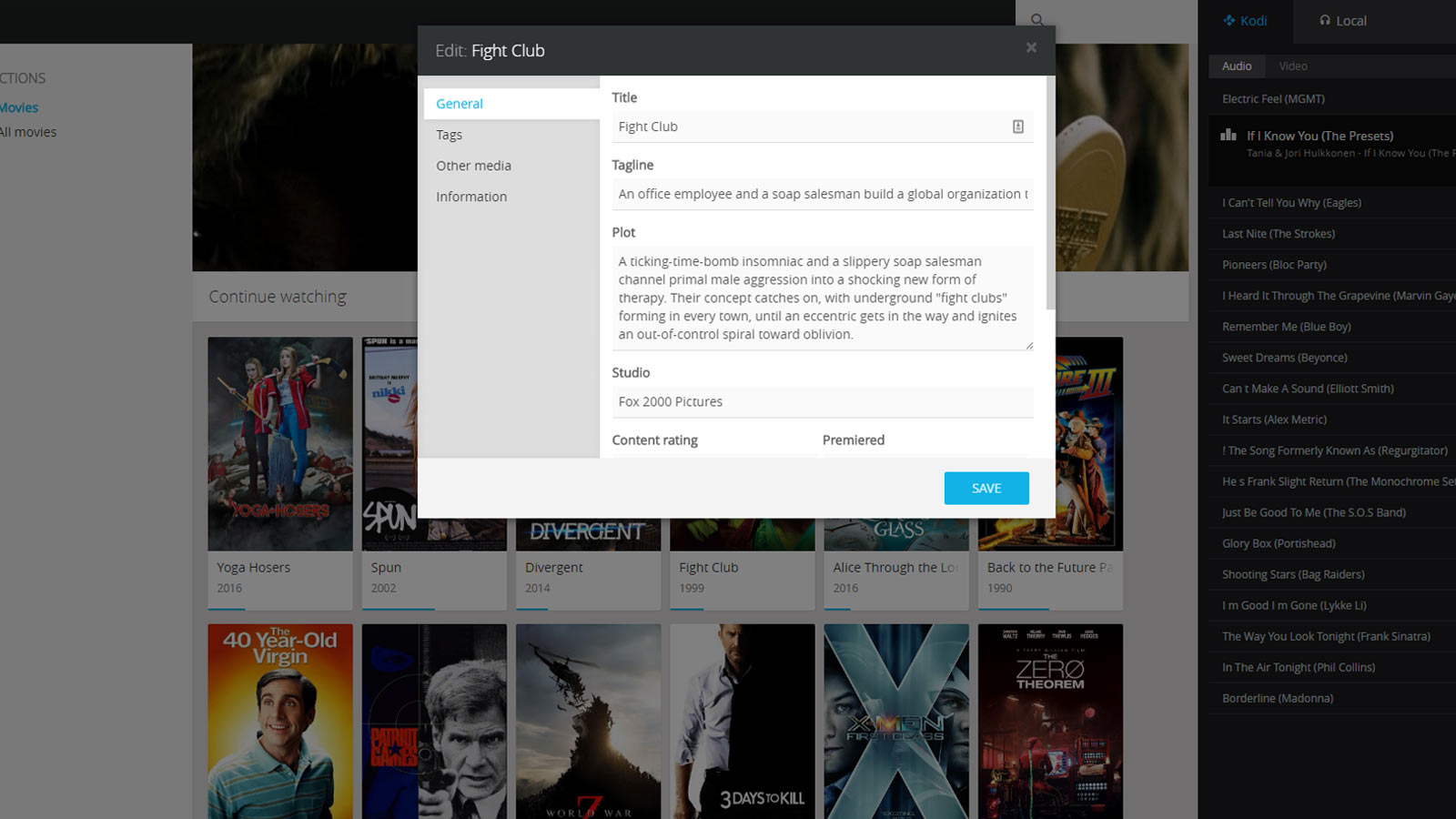1456x819 pixels.
Task: Click the Save button
Action: coord(986,488)
